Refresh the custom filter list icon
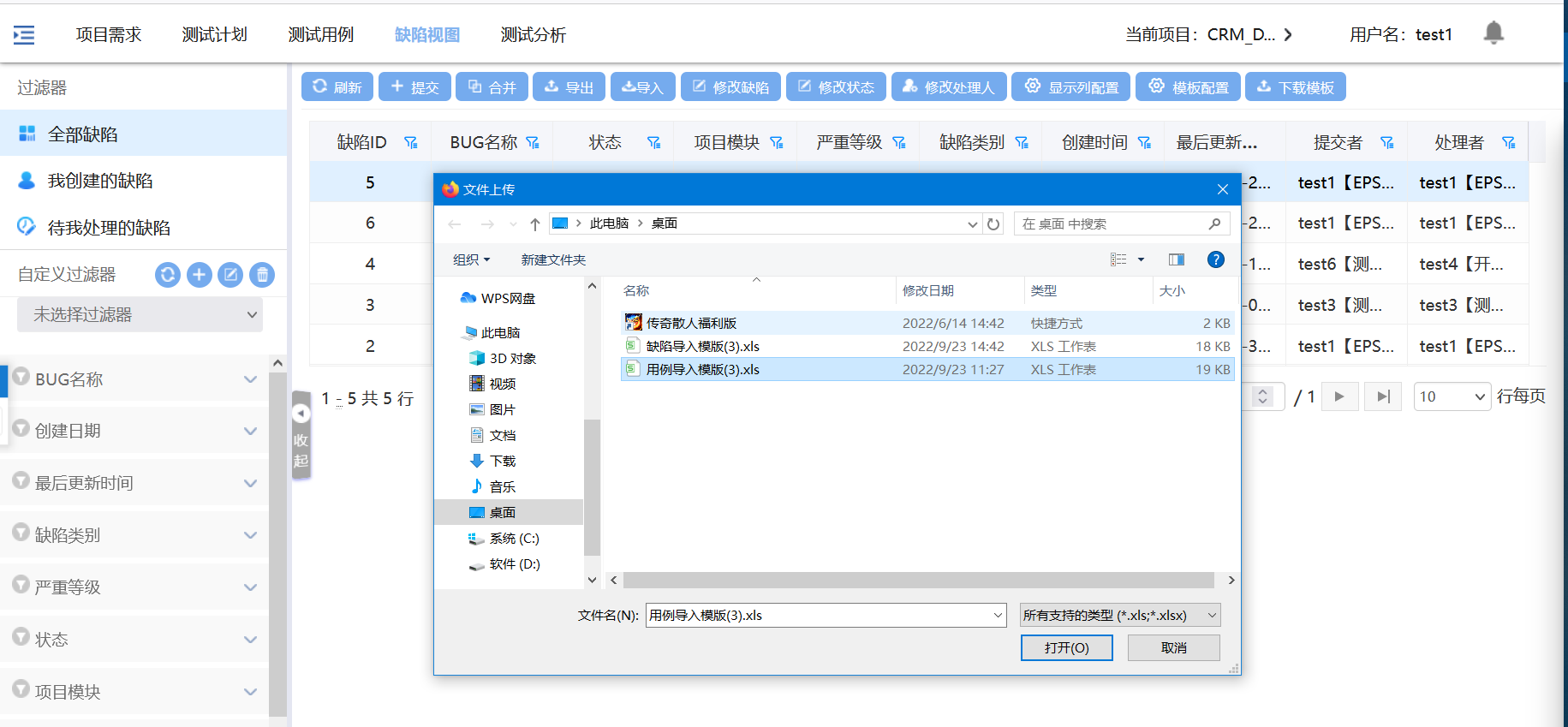 tap(168, 275)
